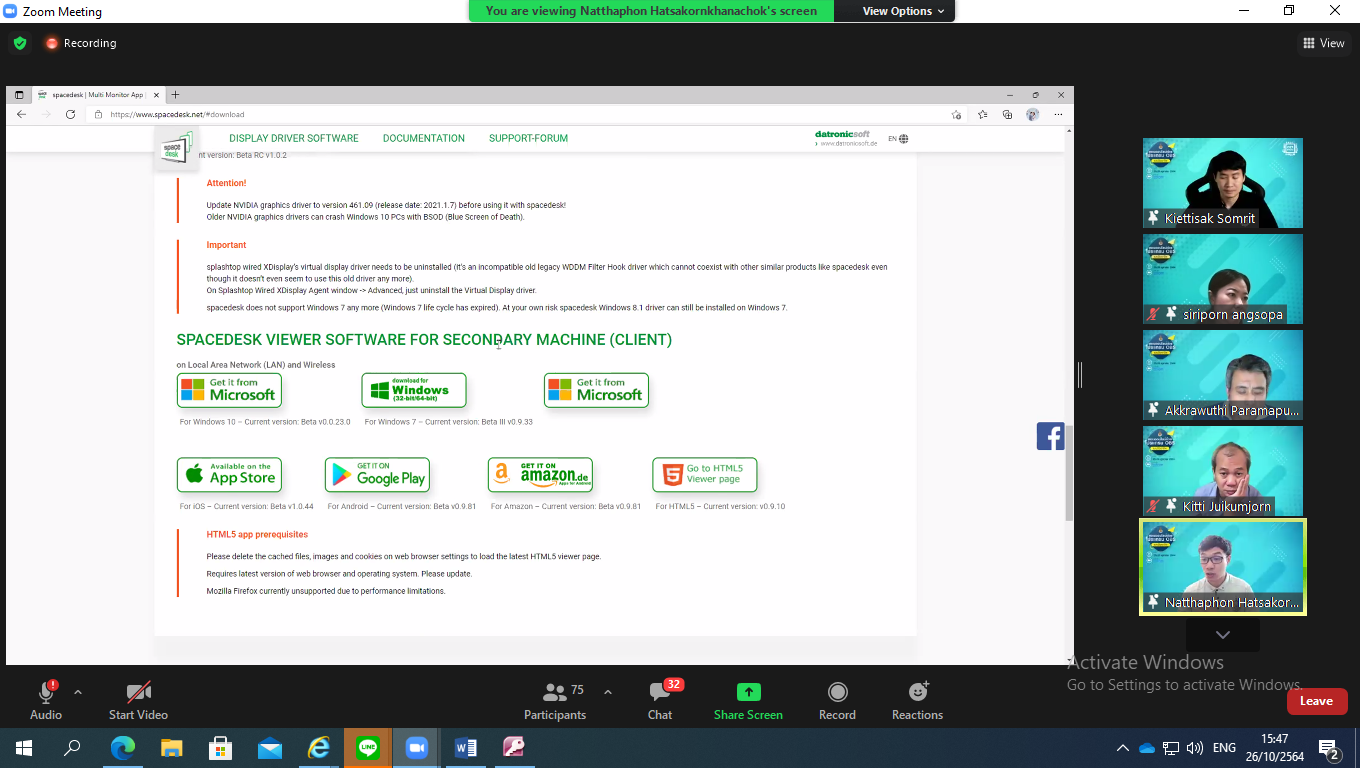Open a new browser tab plus icon
The width and height of the screenshot is (1360, 768).
[176, 95]
